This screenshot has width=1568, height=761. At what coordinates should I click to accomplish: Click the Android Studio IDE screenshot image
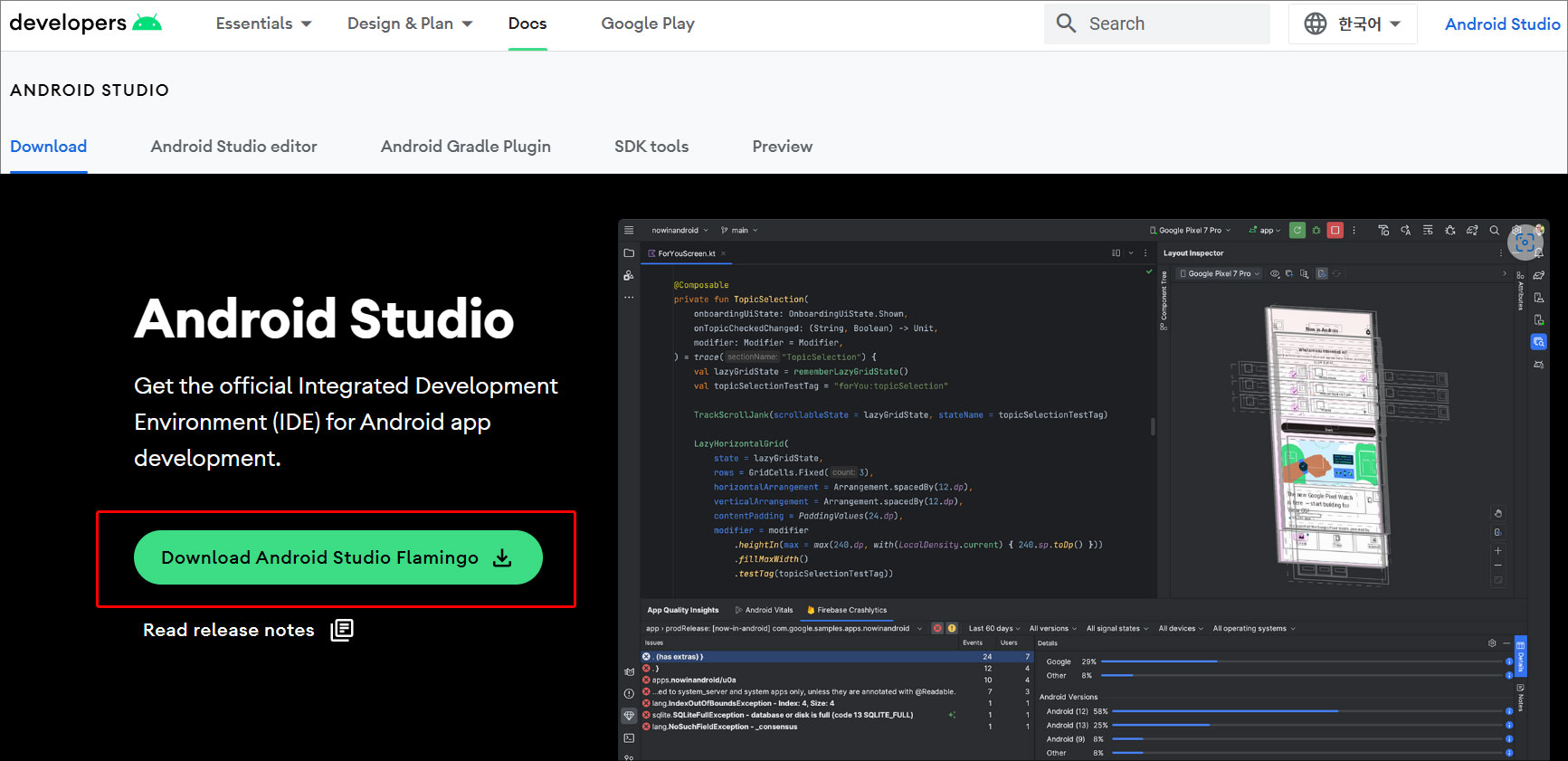click(1083, 490)
